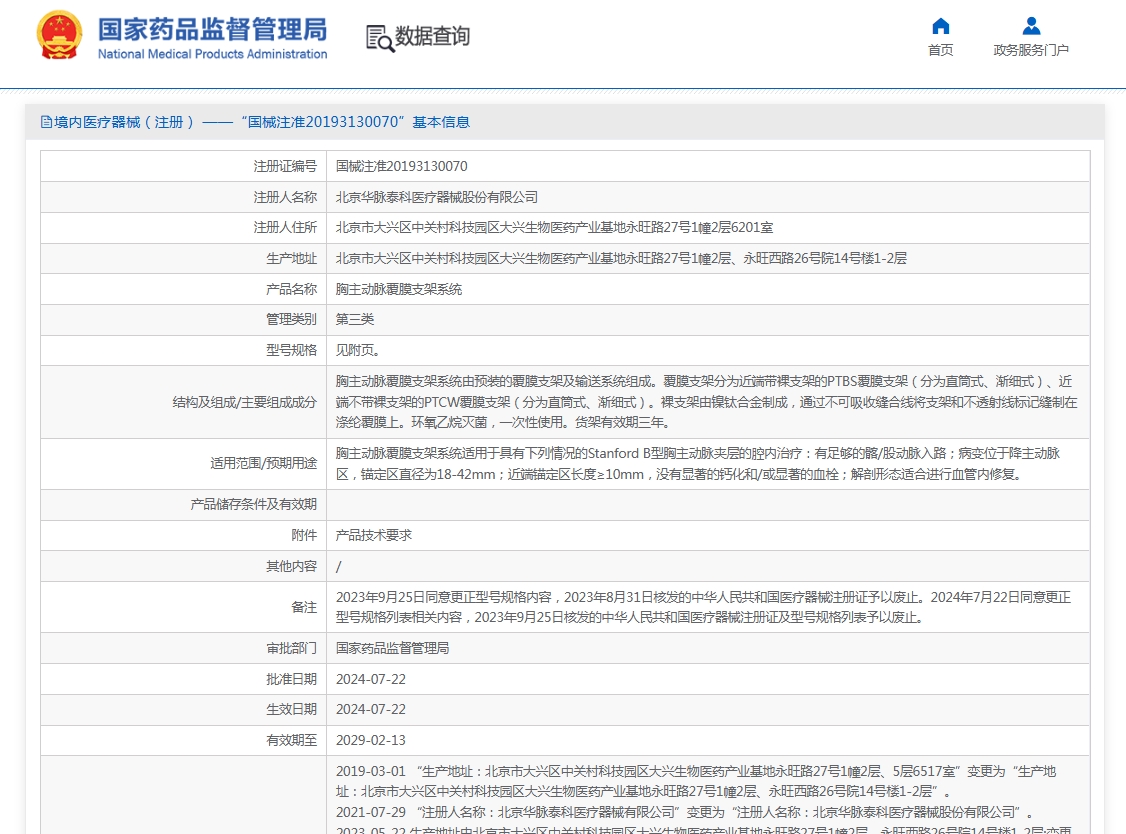This screenshot has height=834, width=1126.
Task: Click the 生产地址 label cell
Action: coord(184,259)
